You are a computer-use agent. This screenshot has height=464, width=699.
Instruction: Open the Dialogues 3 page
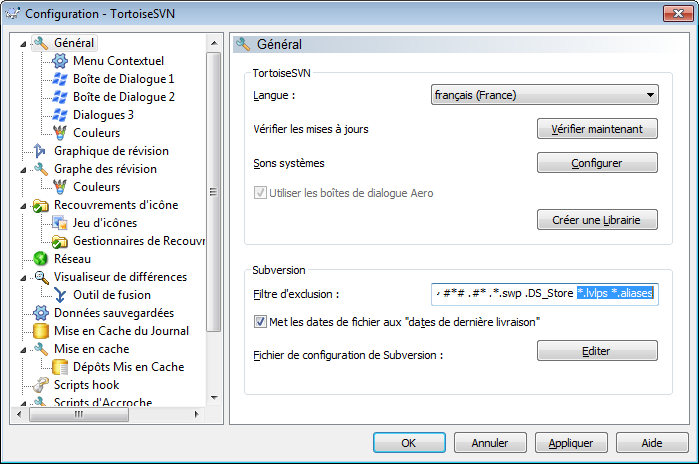(x=103, y=115)
